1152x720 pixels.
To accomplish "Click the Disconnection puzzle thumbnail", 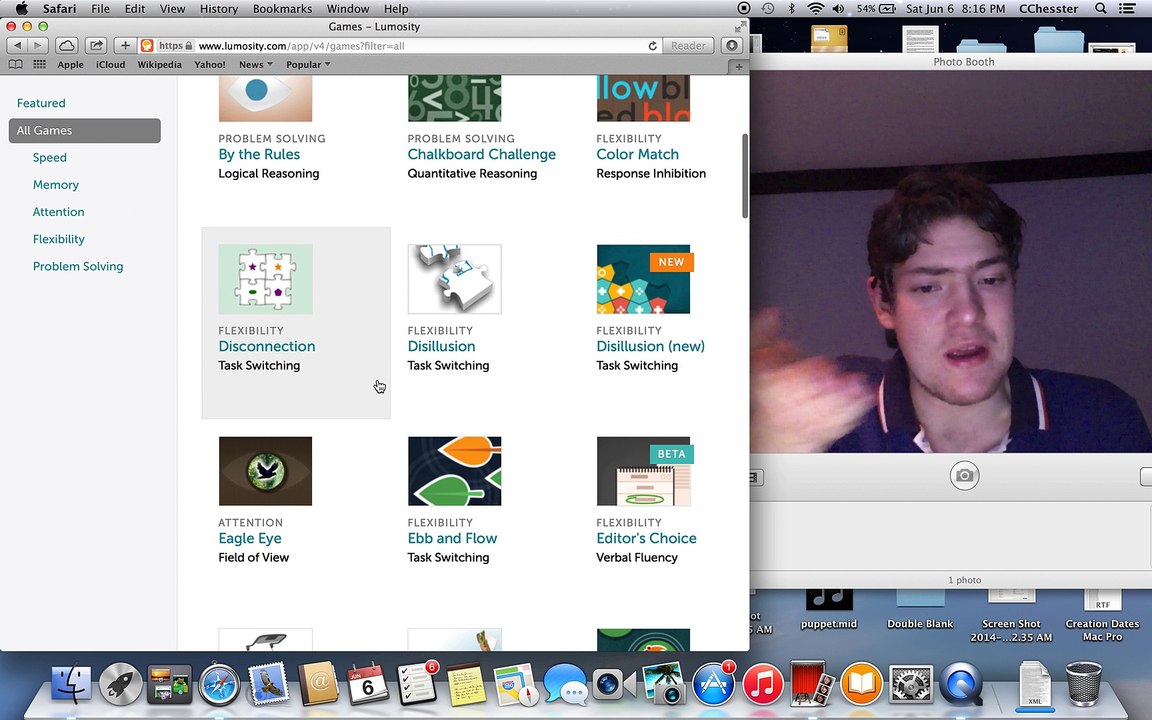I will [x=265, y=279].
